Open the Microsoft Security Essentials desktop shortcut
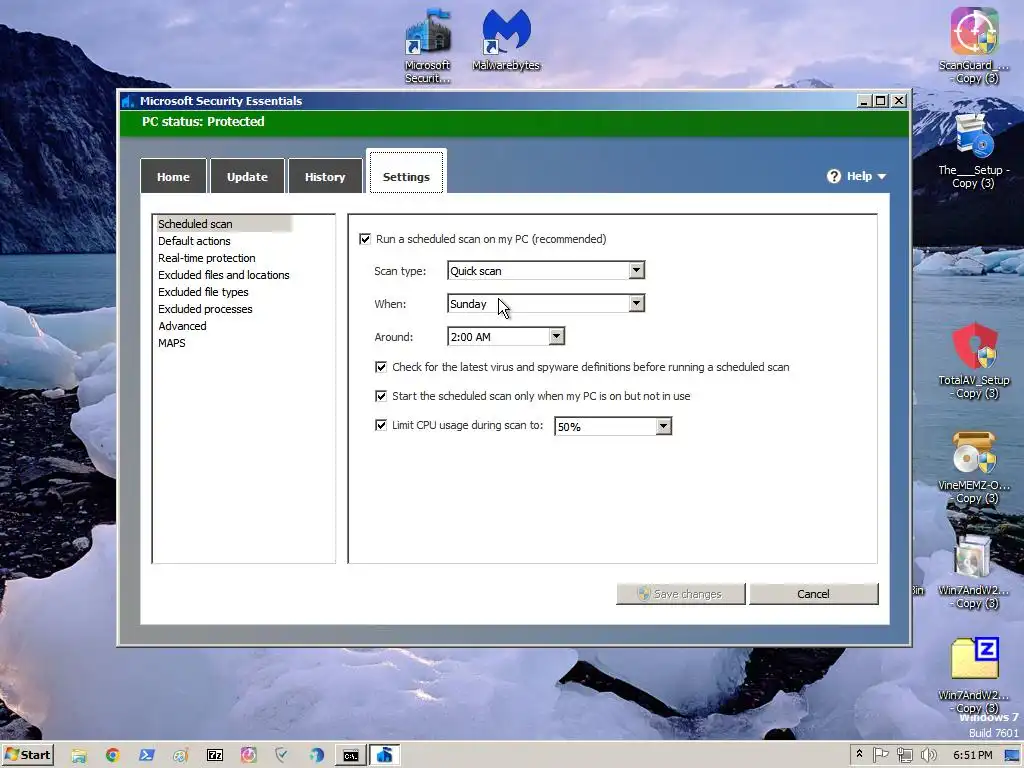1024x768 pixels. click(428, 46)
